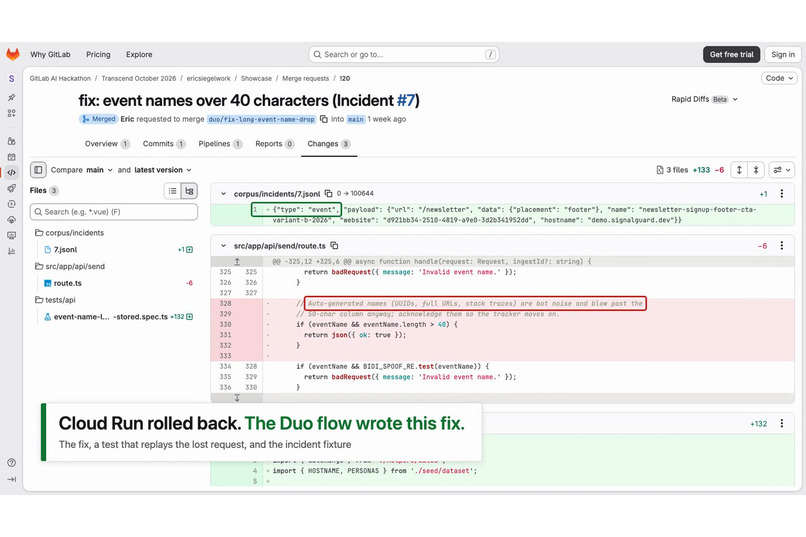Select the Changes tab
Viewport: 806px width, 537px height.
329,144
